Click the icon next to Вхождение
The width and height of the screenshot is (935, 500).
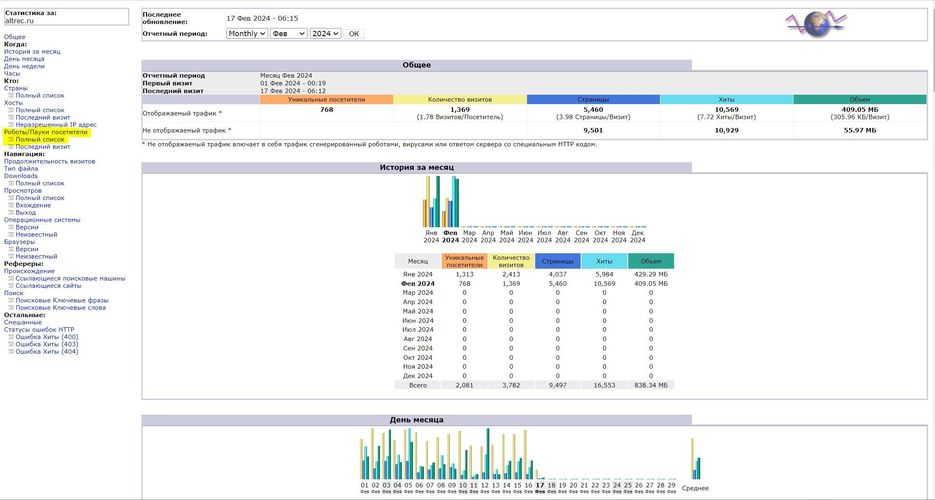[11, 205]
